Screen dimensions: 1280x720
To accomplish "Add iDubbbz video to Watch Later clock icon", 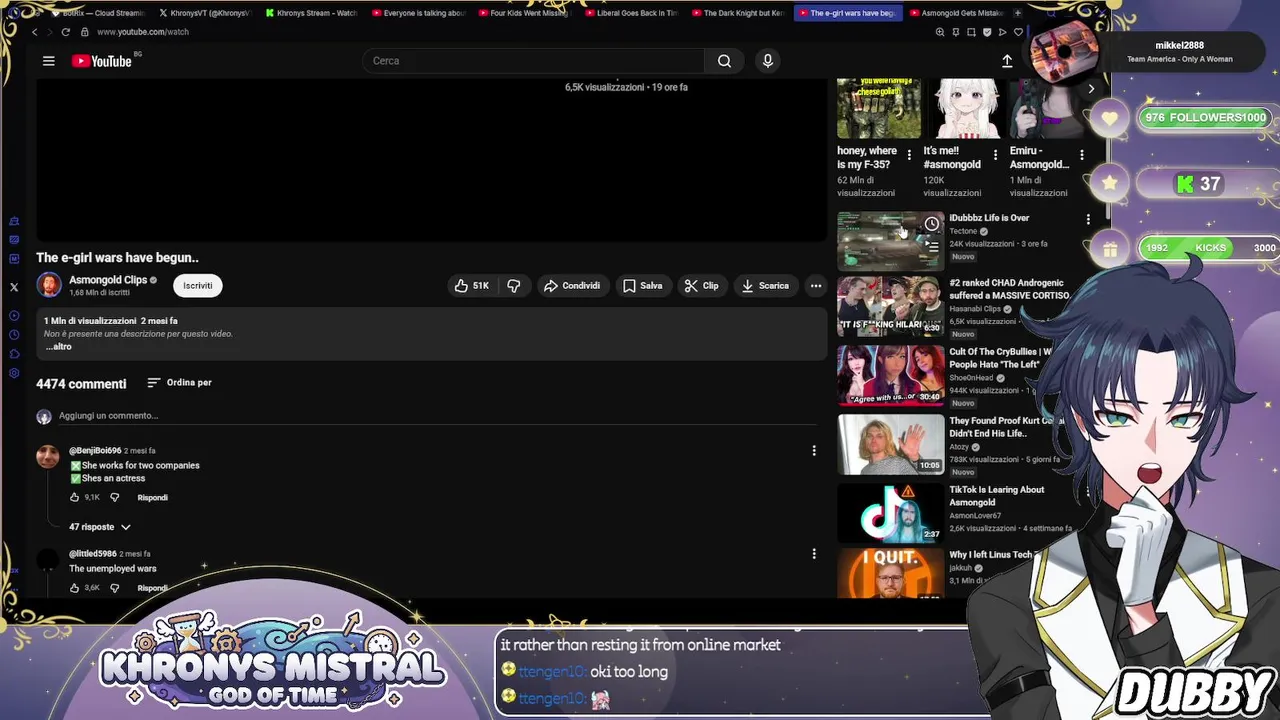I will point(932,224).
